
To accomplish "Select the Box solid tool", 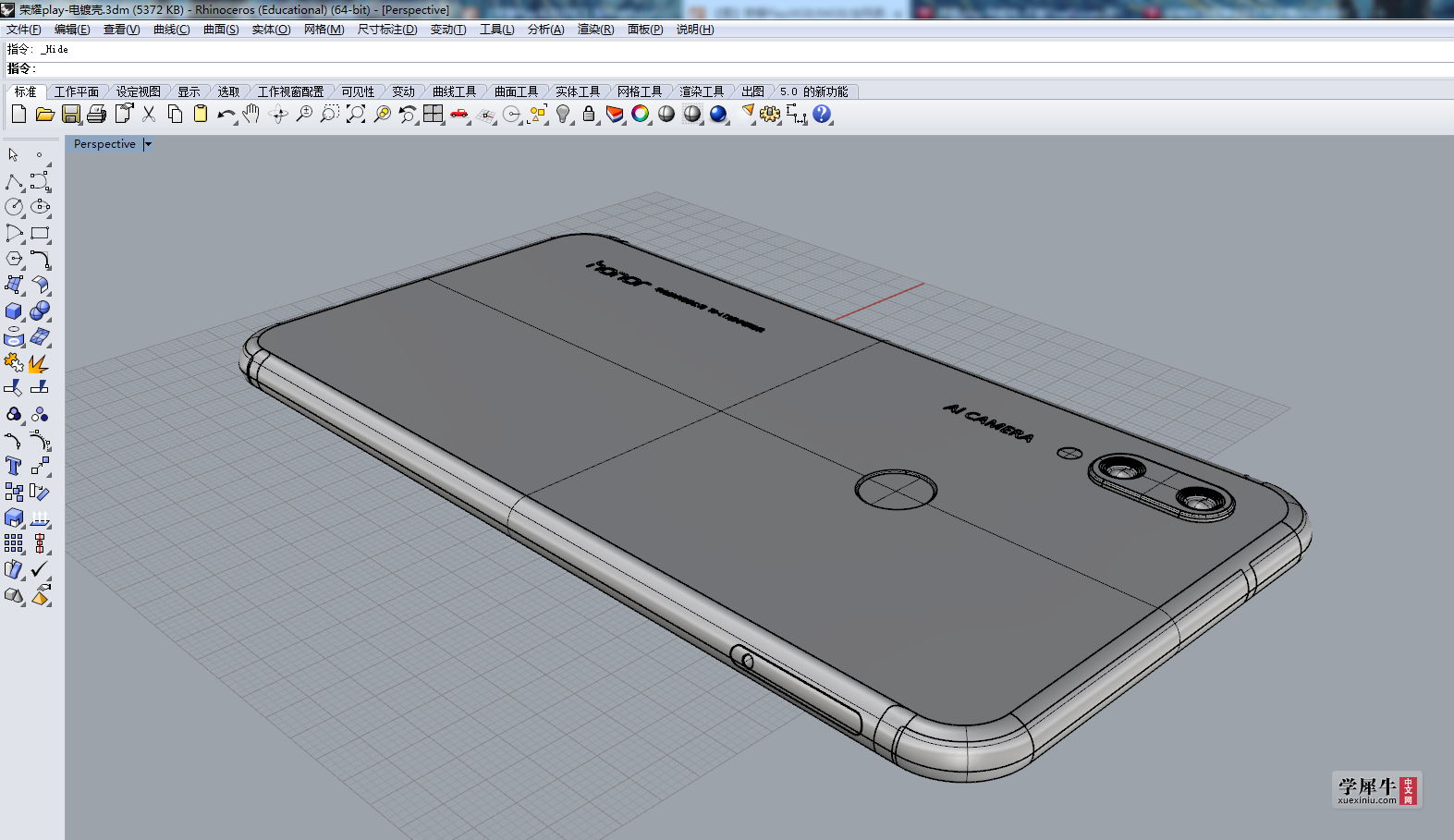I will pos(14,310).
